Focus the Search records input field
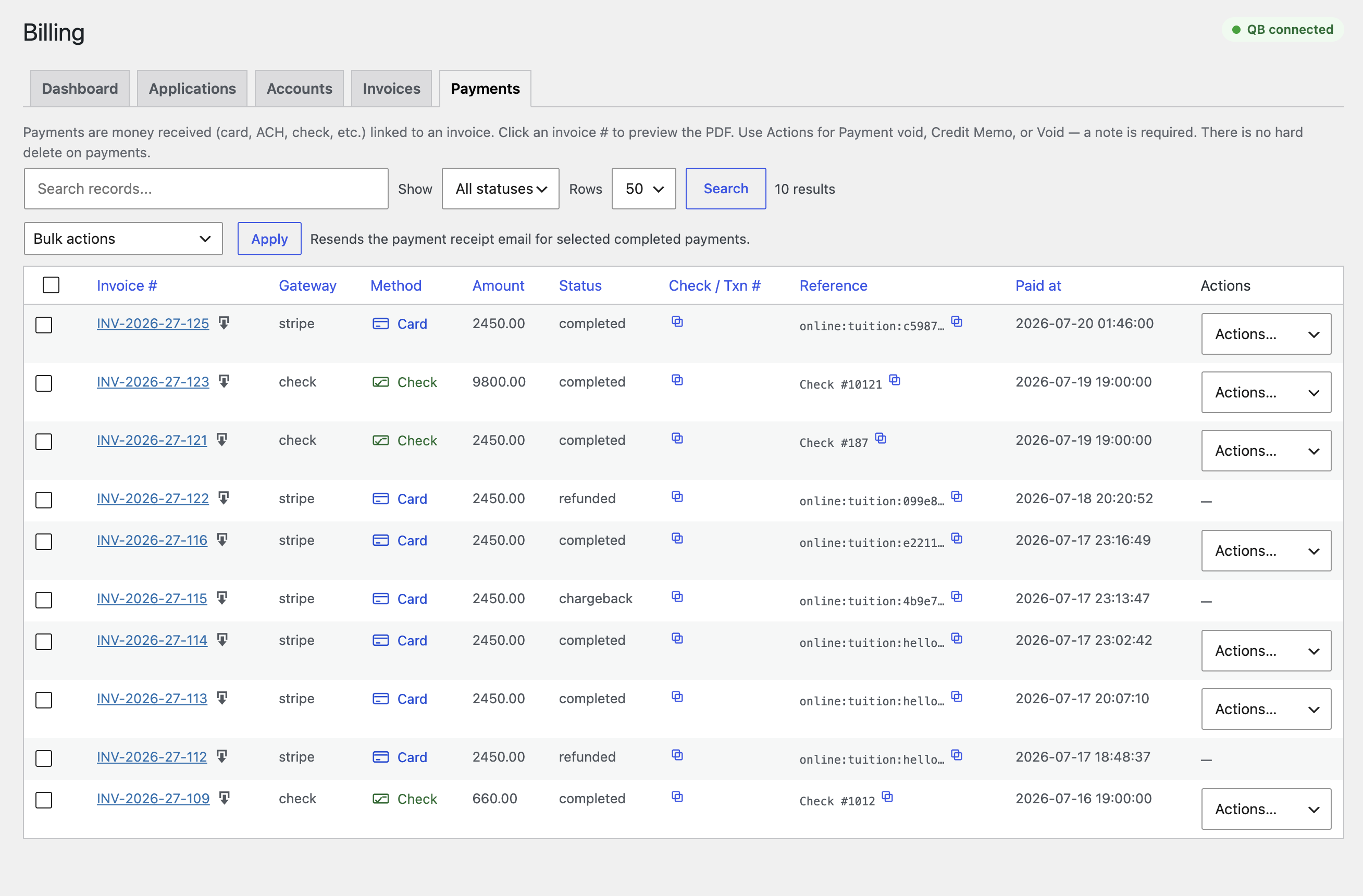The height and width of the screenshot is (896, 1363). [x=206, y=189]
